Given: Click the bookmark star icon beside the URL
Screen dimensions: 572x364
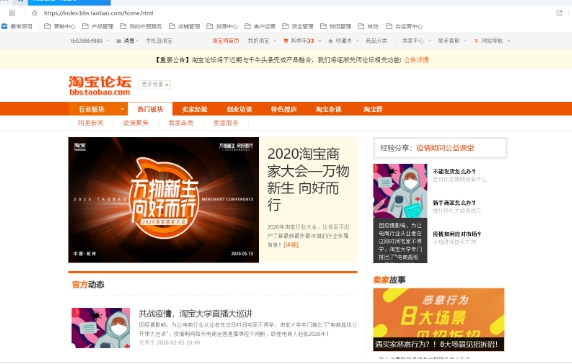Looking at the screenshot, I should [x=34, y=13].
